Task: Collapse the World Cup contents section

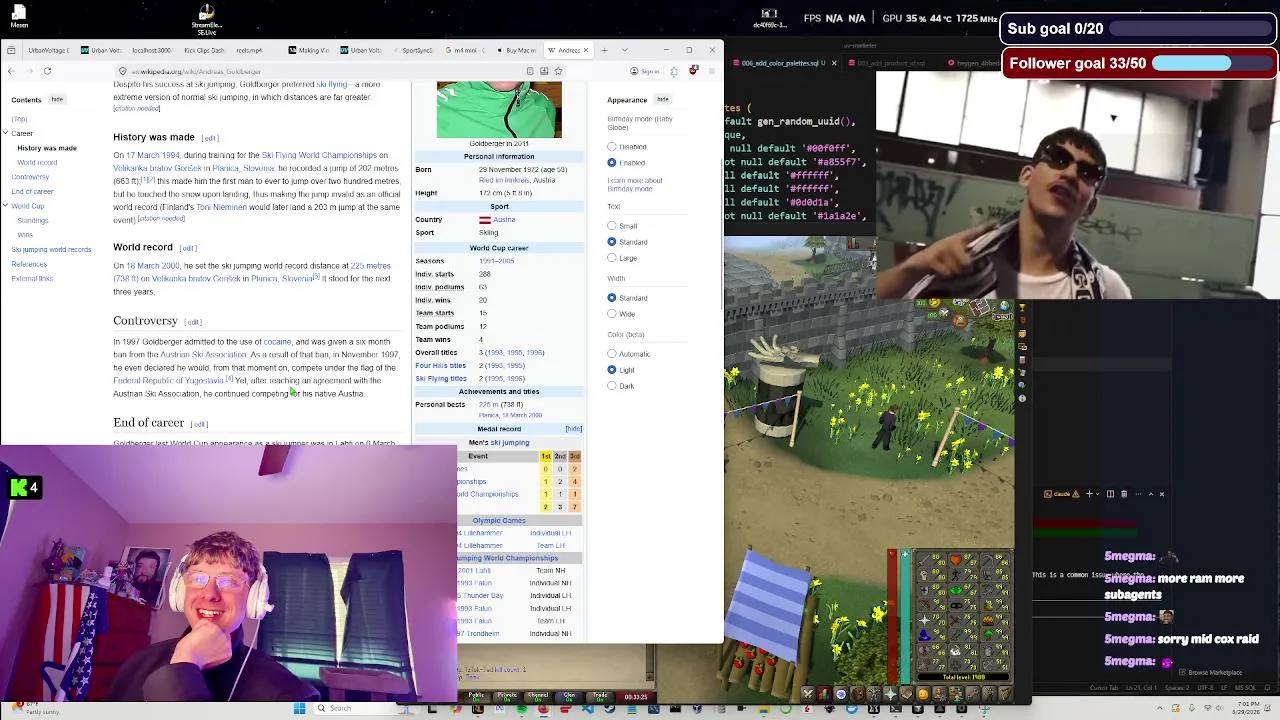Action: (x=6, y=206)
